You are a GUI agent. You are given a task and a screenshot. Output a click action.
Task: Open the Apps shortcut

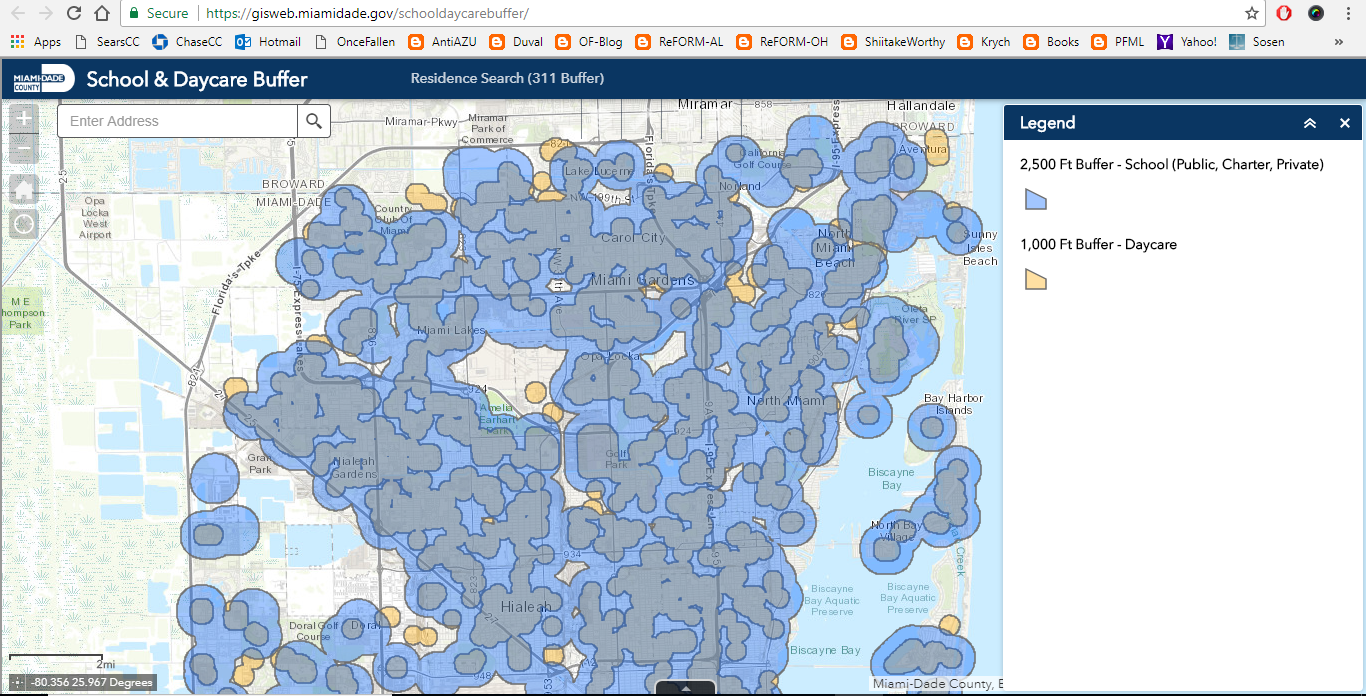point(36,42)
